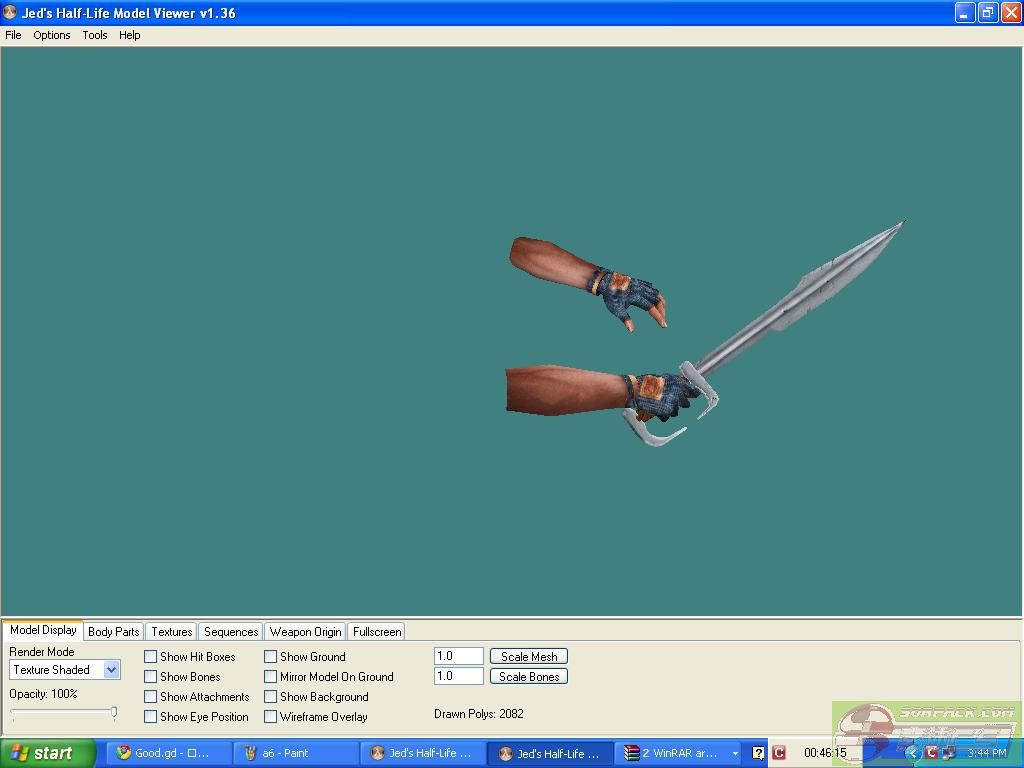Viewport: 1024px width, 768px height.
Task: Click the Opacity slider handle
Action: (x=114, y=712)
